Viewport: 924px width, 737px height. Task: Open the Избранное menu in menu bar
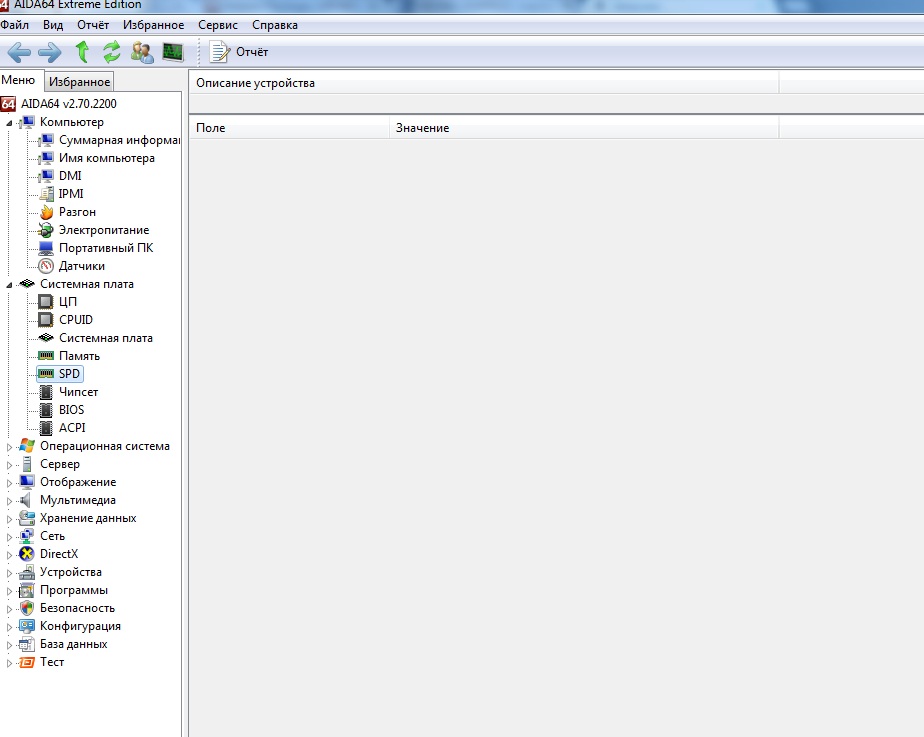click(x=154, y=25)
